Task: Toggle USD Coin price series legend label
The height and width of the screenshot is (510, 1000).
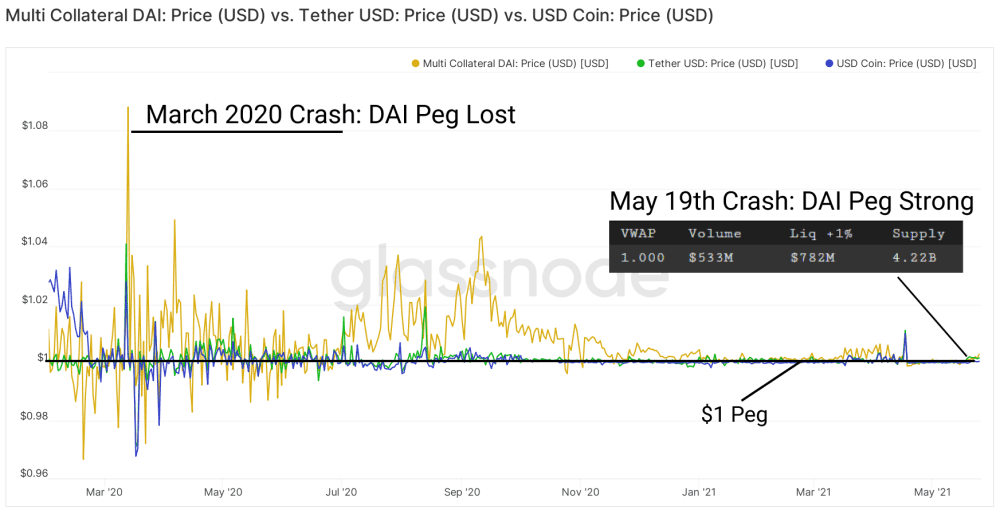Action: (906, 64)
